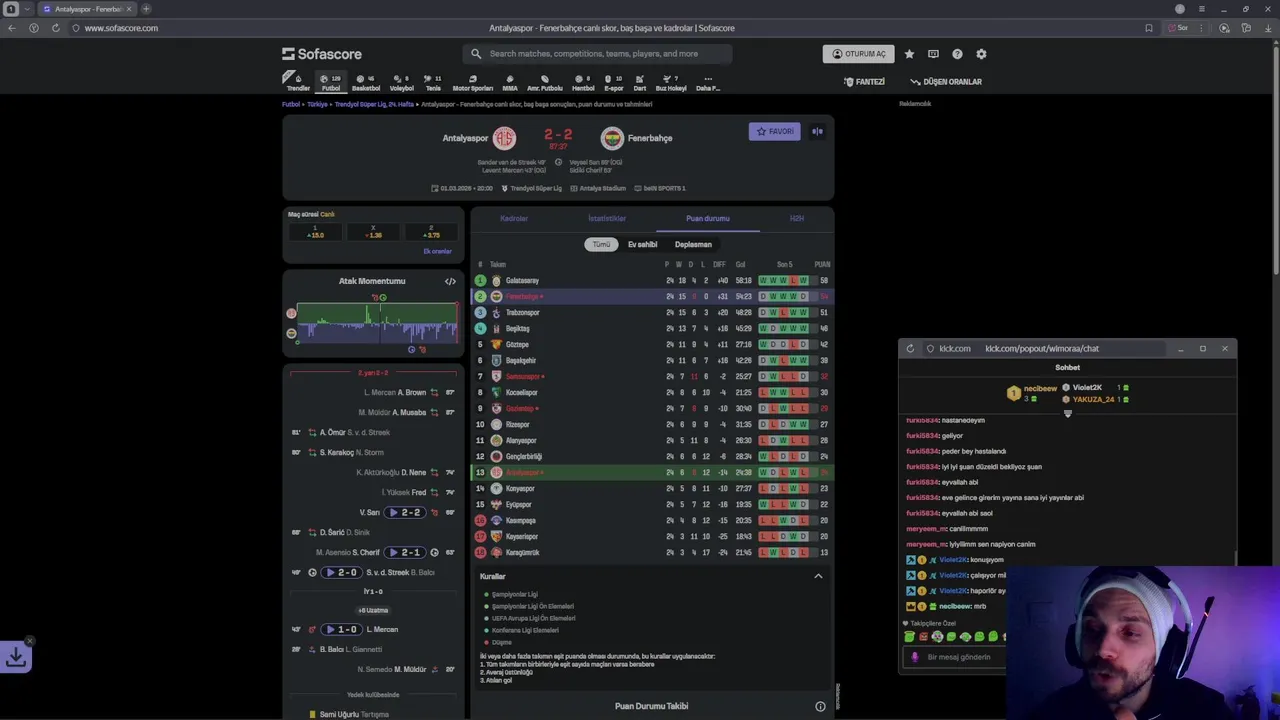Click the OTURUM AÇ login button
Image resolution: width=1280 pixels, height=720 pixels.
click(859, 54)
